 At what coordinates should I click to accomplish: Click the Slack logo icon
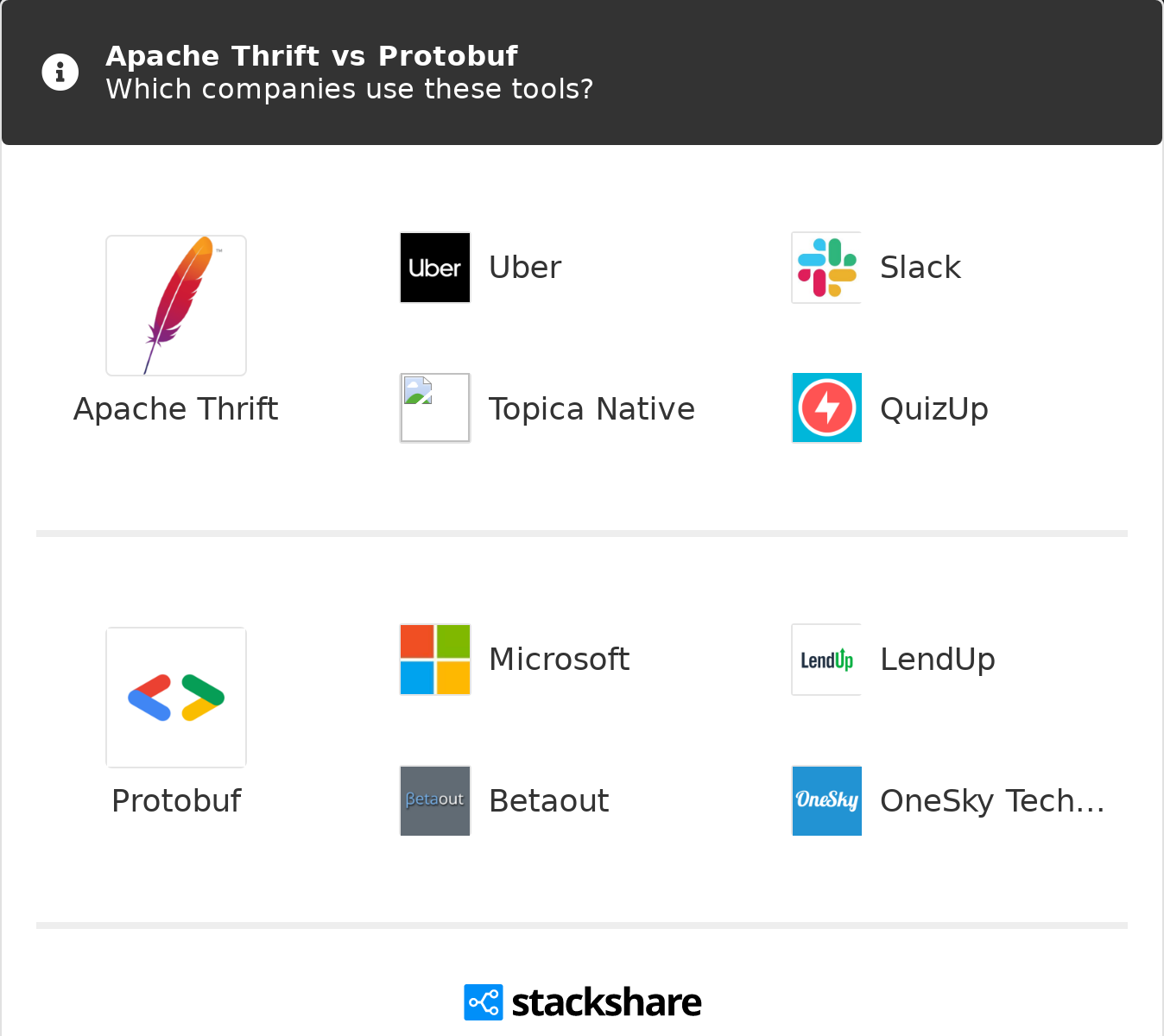827,268
